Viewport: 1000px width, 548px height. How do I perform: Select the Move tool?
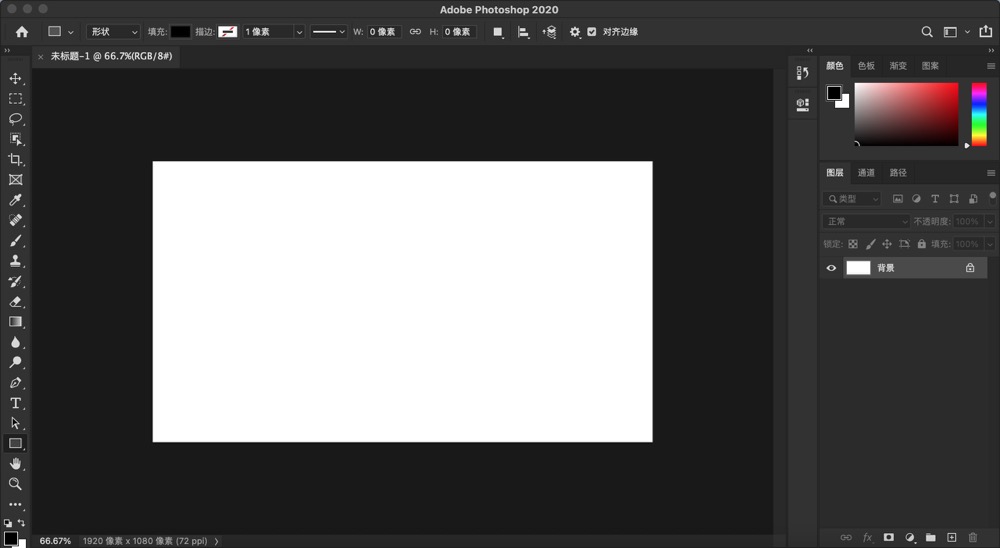15,79
